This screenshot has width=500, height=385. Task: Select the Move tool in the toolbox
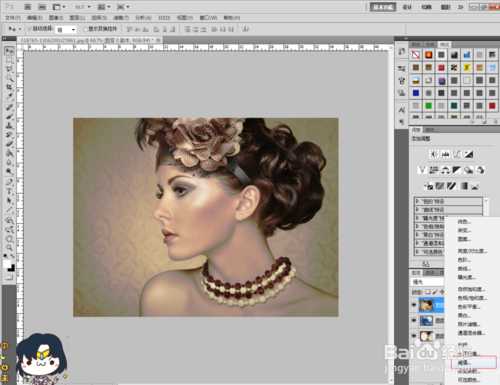pos(9,51)
